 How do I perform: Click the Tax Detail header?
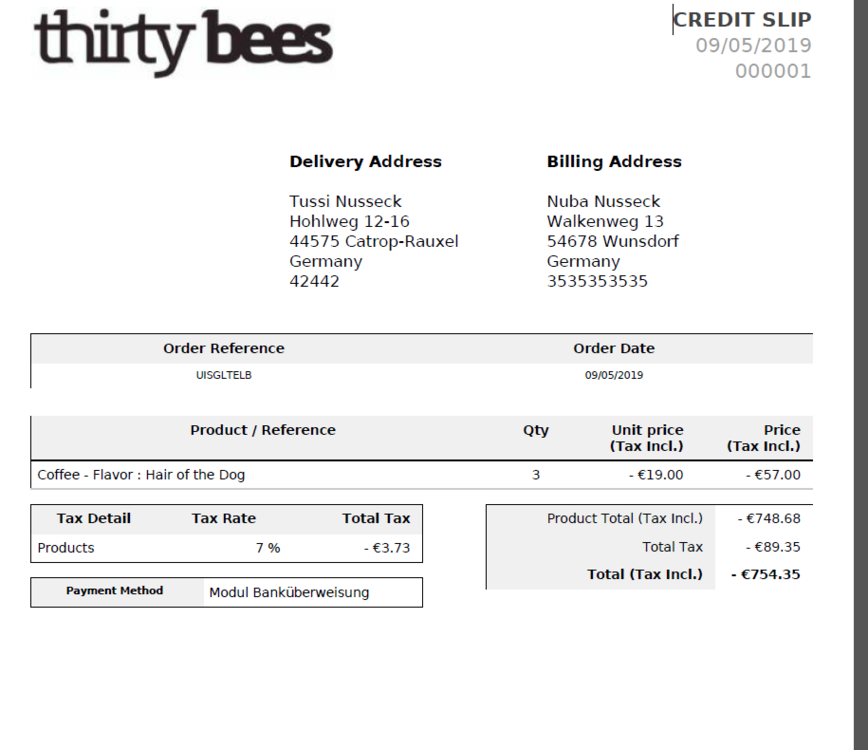(x=94, y=518)
